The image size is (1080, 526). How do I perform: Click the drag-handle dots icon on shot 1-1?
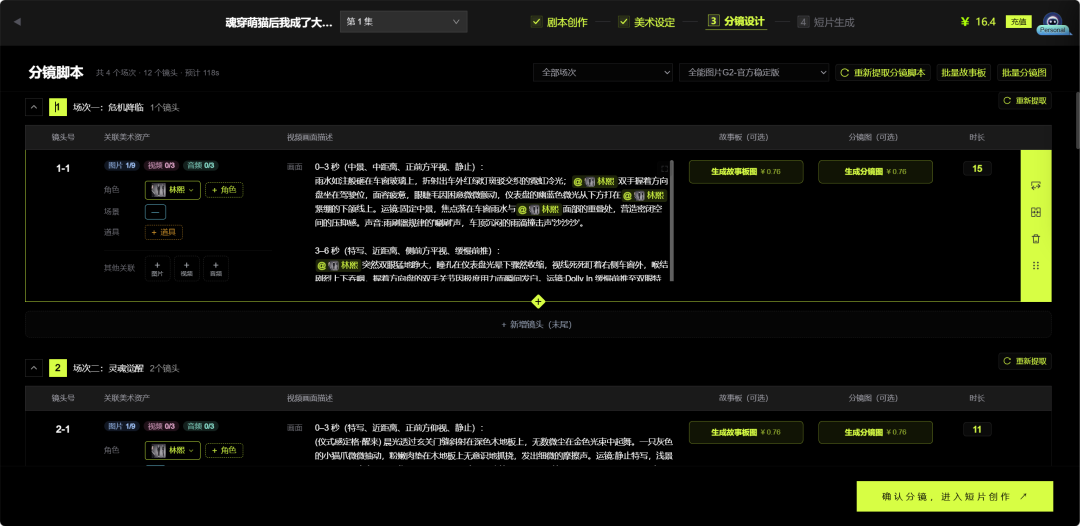(1035, 266)
